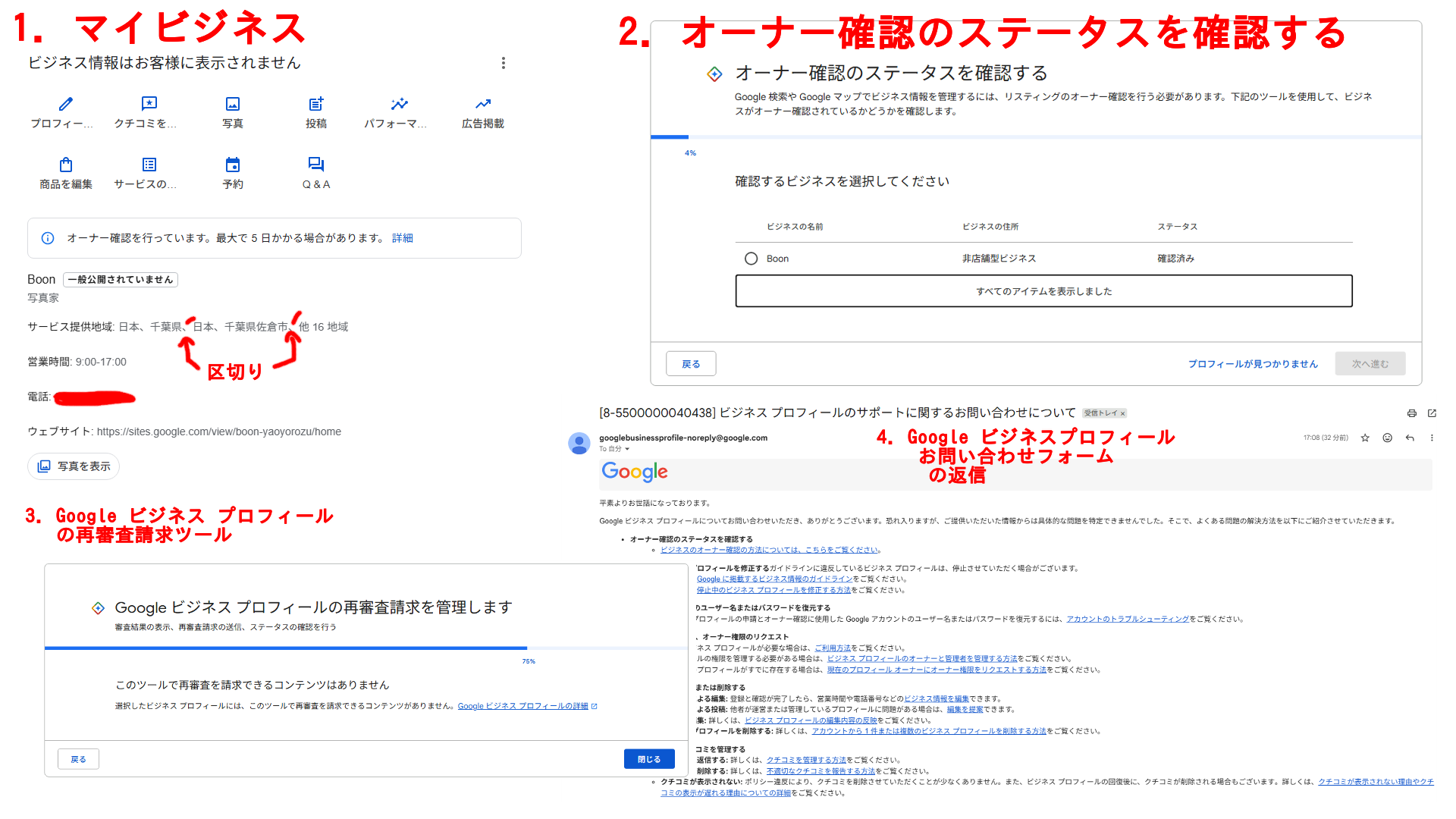The image size is (1456, 819).
Task: Open クチコミを管理する方法 link
Action: pyautogui.click(x=806, y=760)
